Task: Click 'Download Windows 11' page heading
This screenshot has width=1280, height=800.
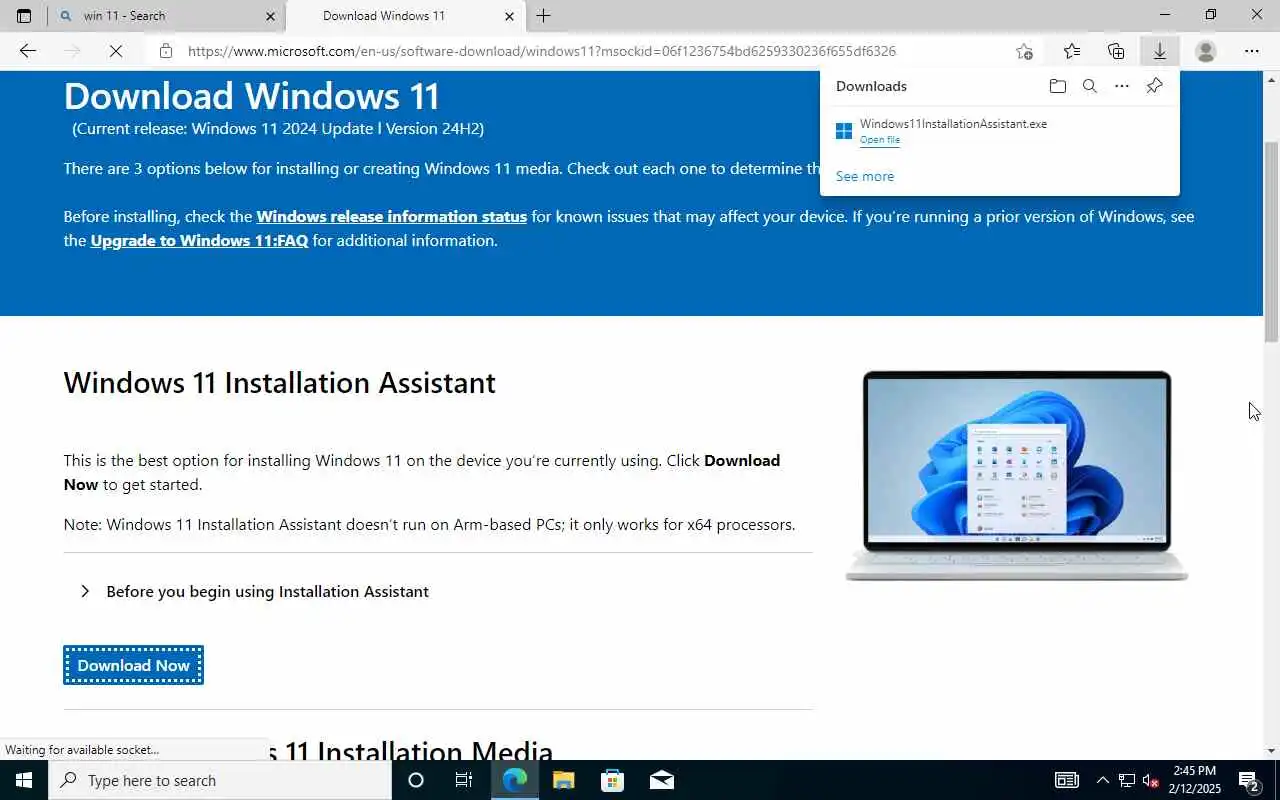Action: click(252, 96)
